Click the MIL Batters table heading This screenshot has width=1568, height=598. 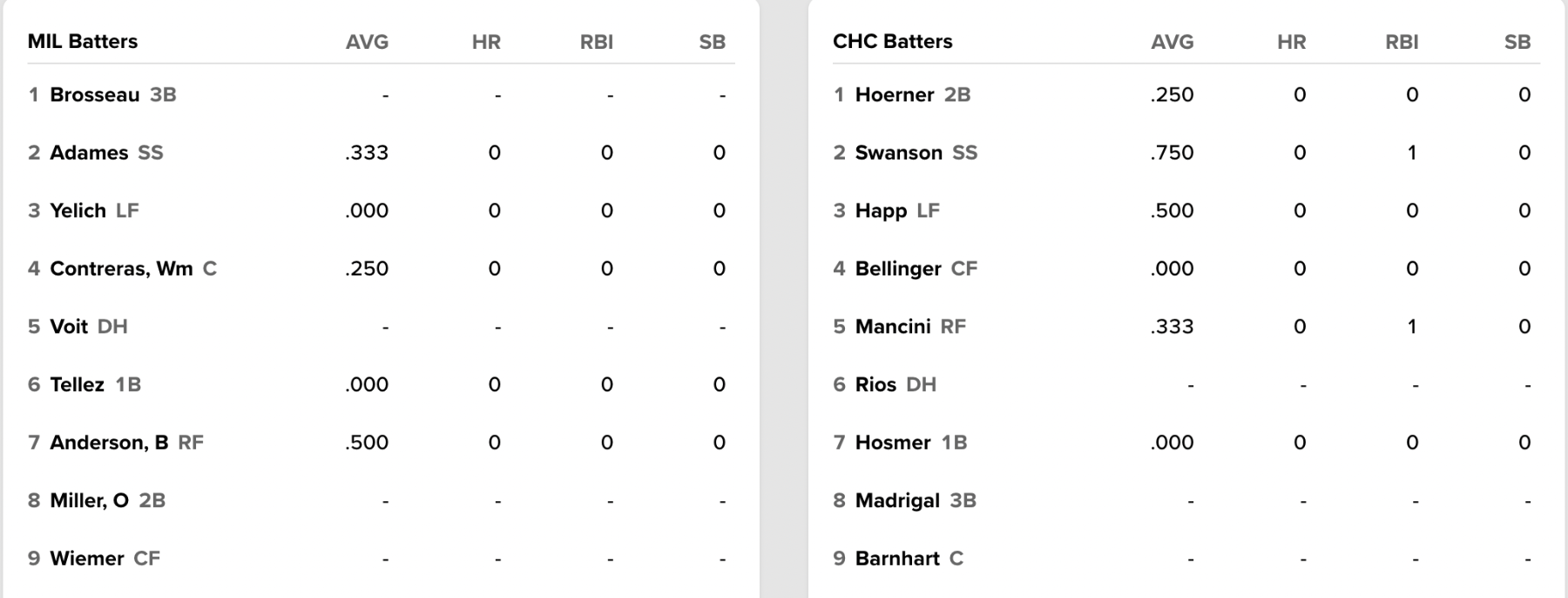[83, 41]
